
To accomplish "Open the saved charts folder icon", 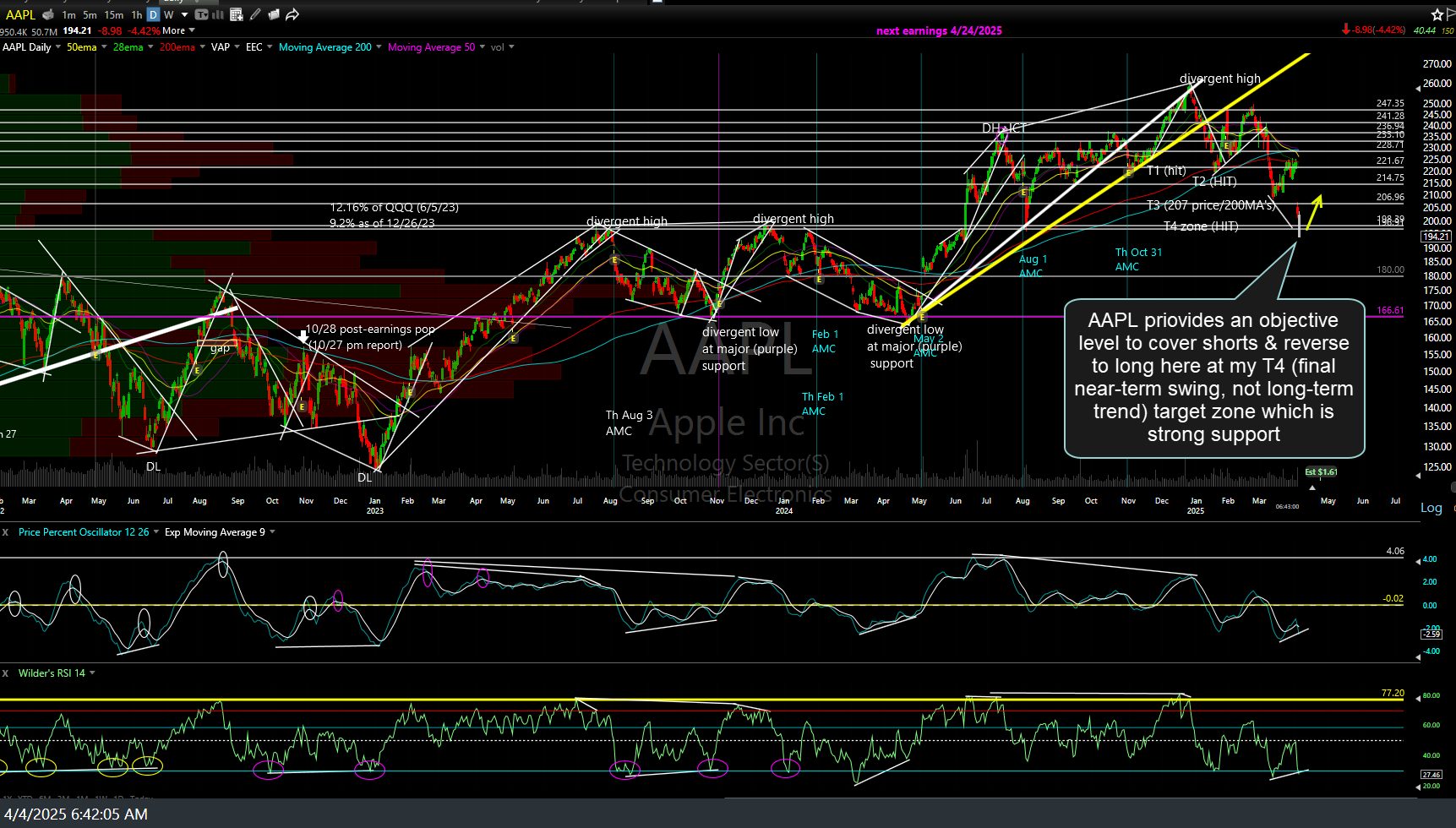I will pos(274,14).
